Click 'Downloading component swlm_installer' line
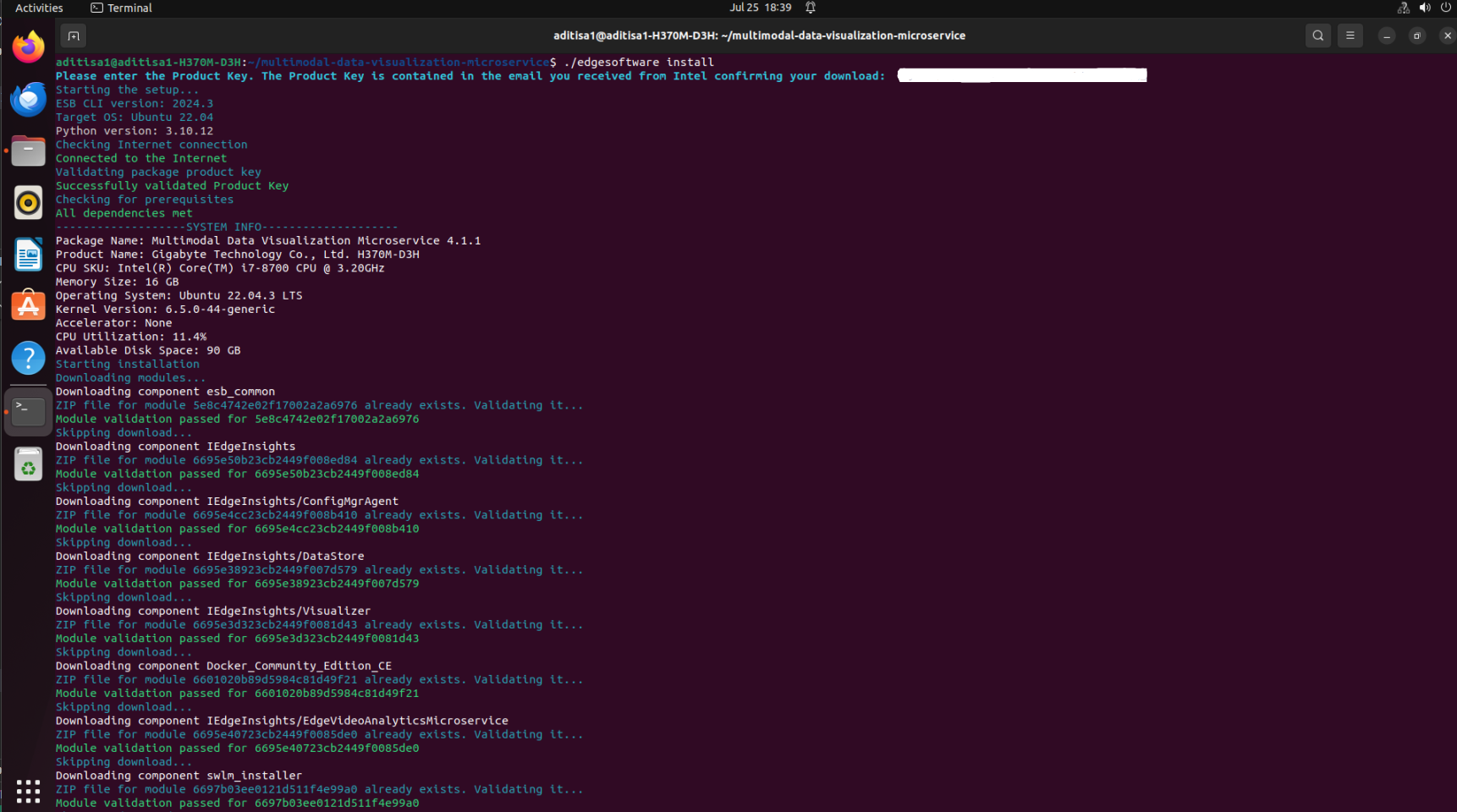 coord(179,775)
